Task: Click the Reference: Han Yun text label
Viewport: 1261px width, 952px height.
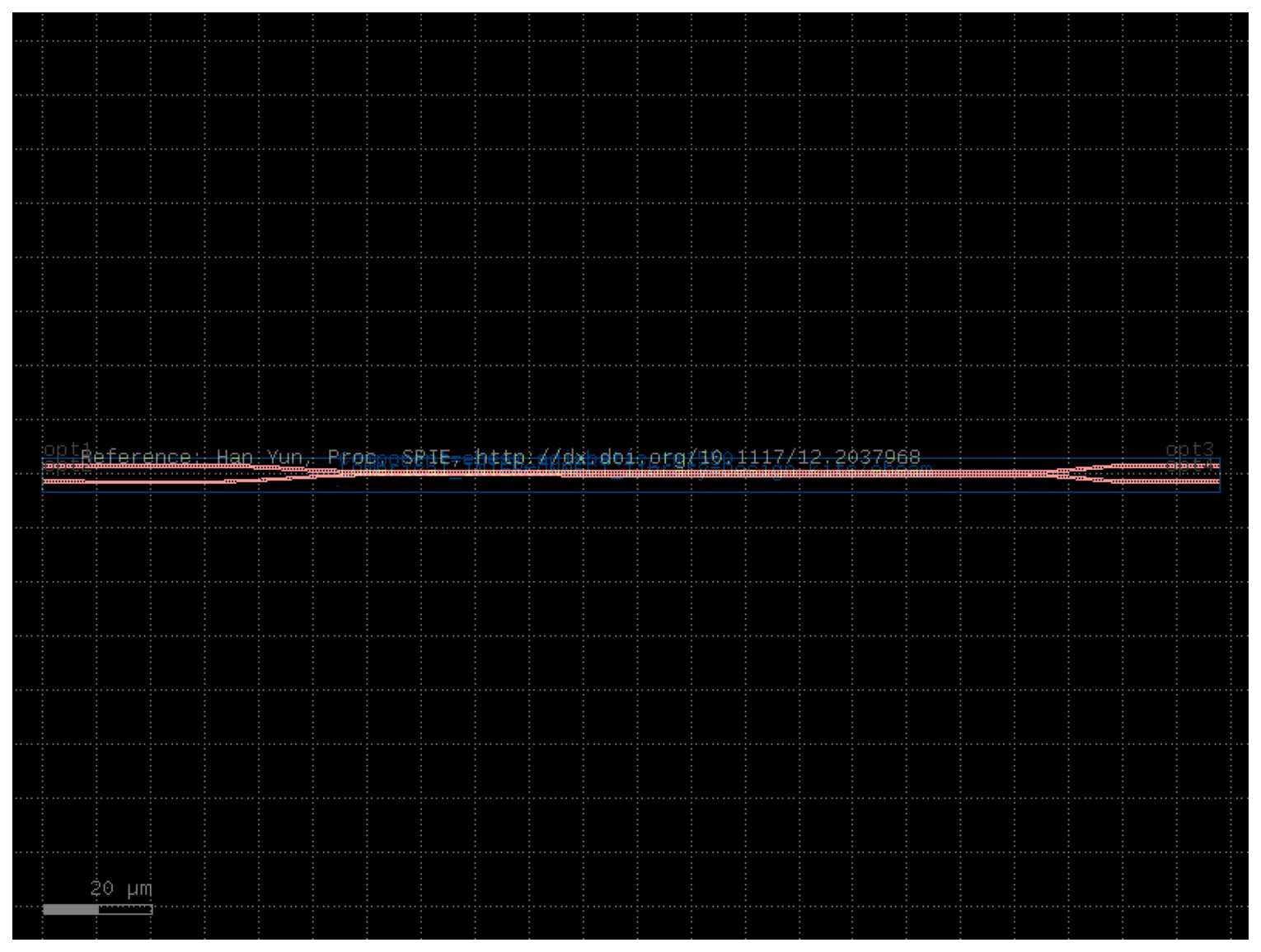Action: coord(500,457)
